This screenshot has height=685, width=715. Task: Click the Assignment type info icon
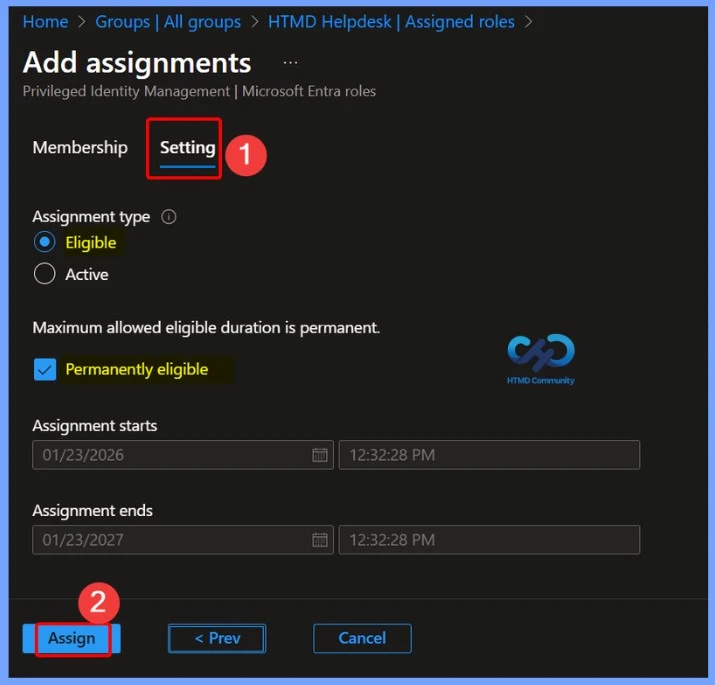pos(169,217)
